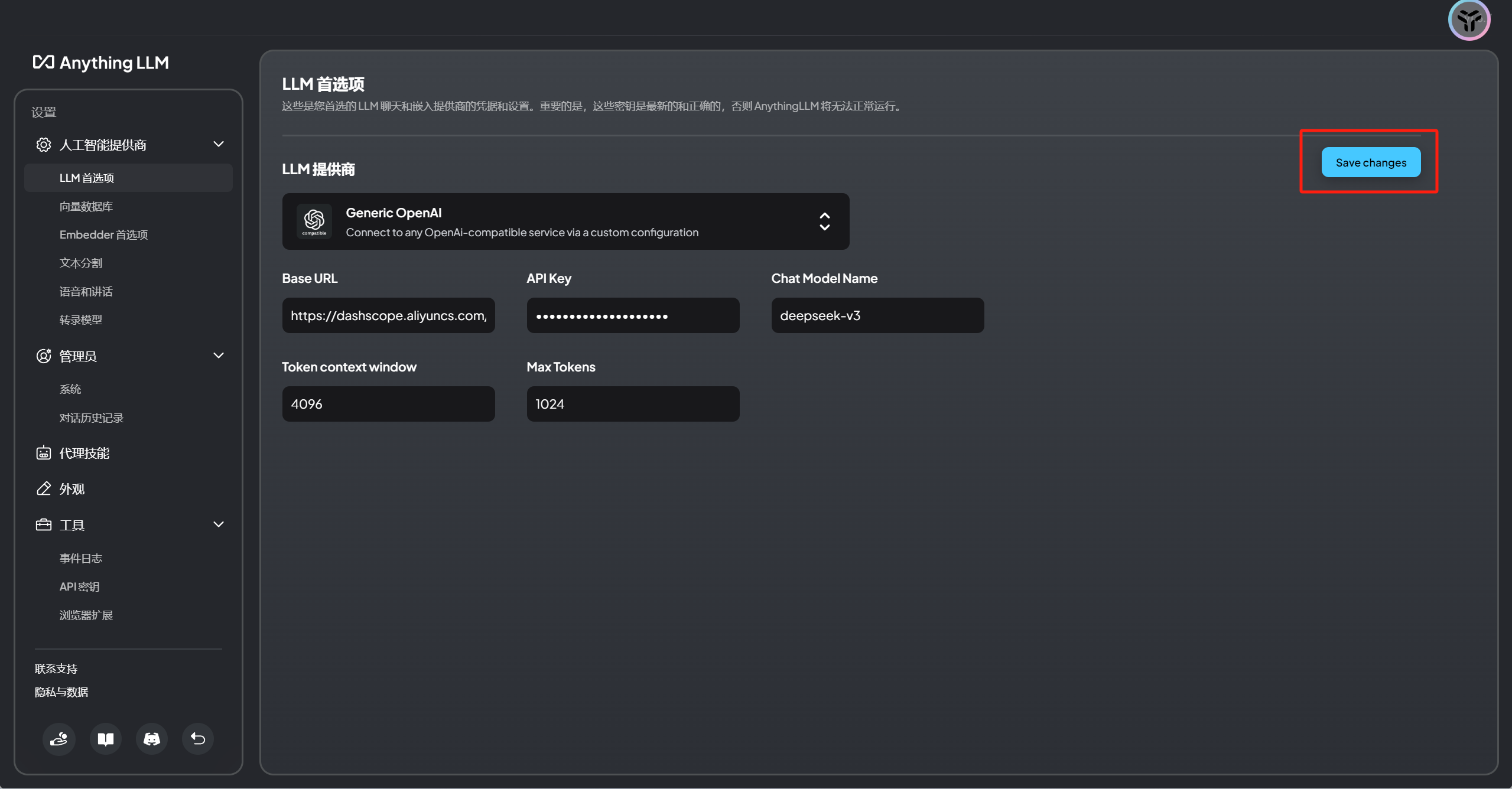Open the docs book icon in the footer
This screenshot has width=1512, height=789.
(106, 739)
